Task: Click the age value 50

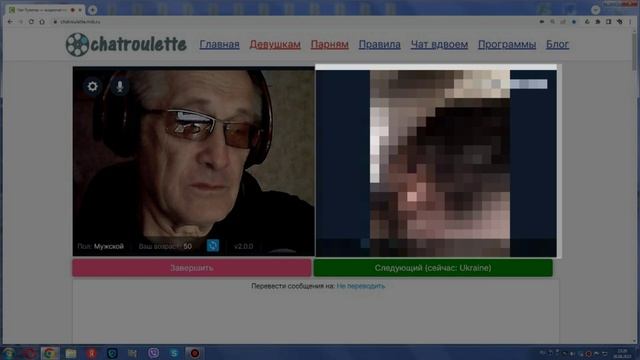Action: (x=188, y=247)
